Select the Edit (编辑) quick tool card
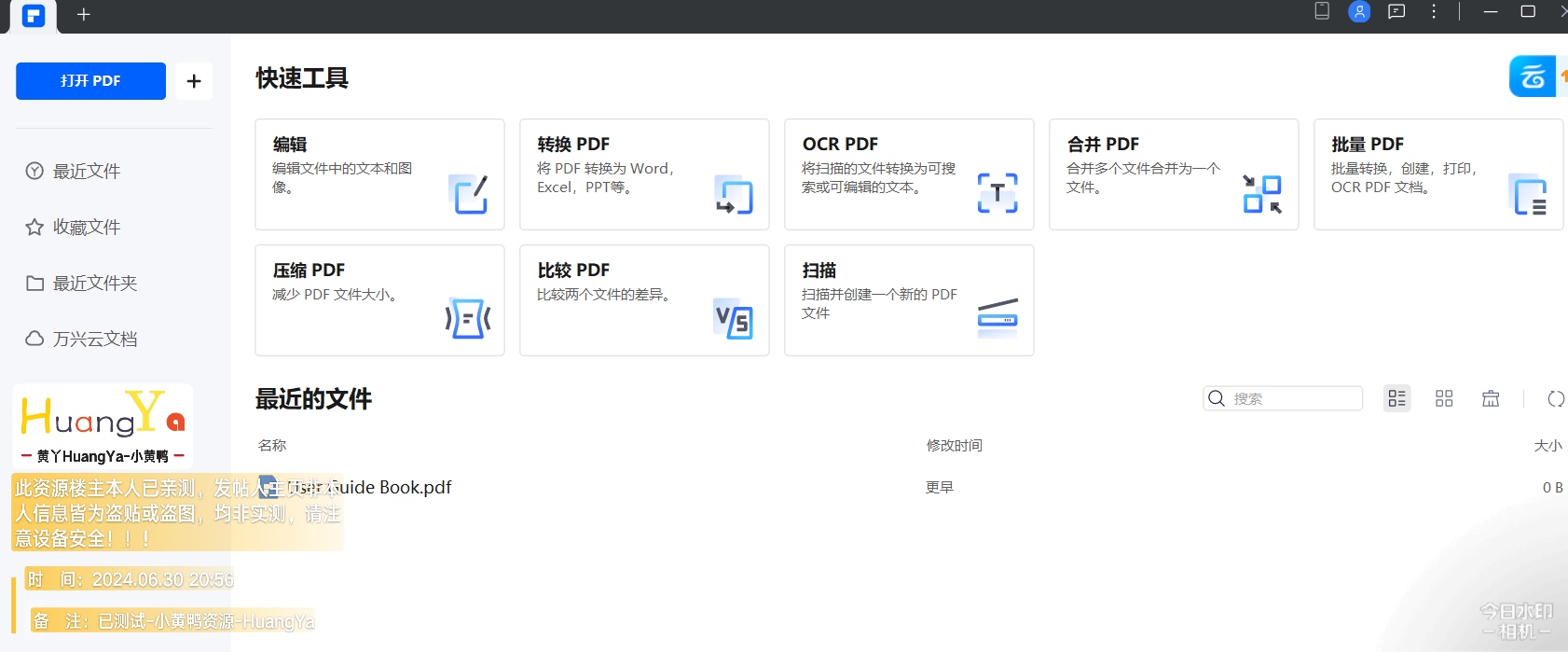This screenshot has height=652, width=1568. pos(379,174)
